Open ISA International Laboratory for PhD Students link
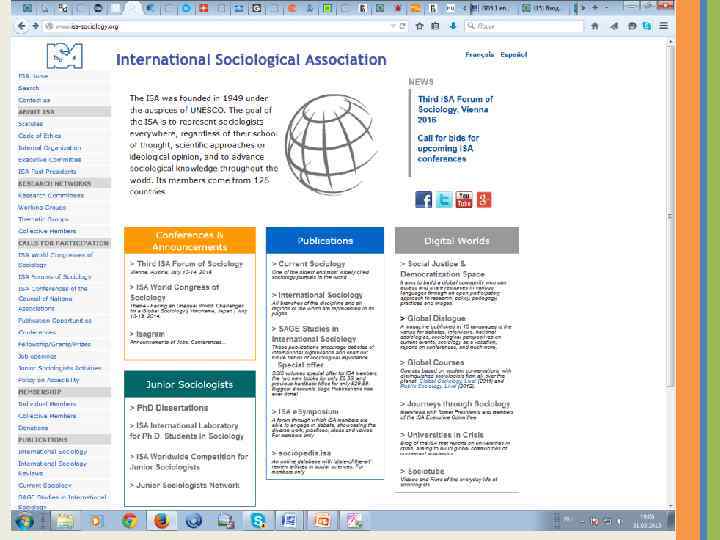720x540 pixels. [186, 431]
